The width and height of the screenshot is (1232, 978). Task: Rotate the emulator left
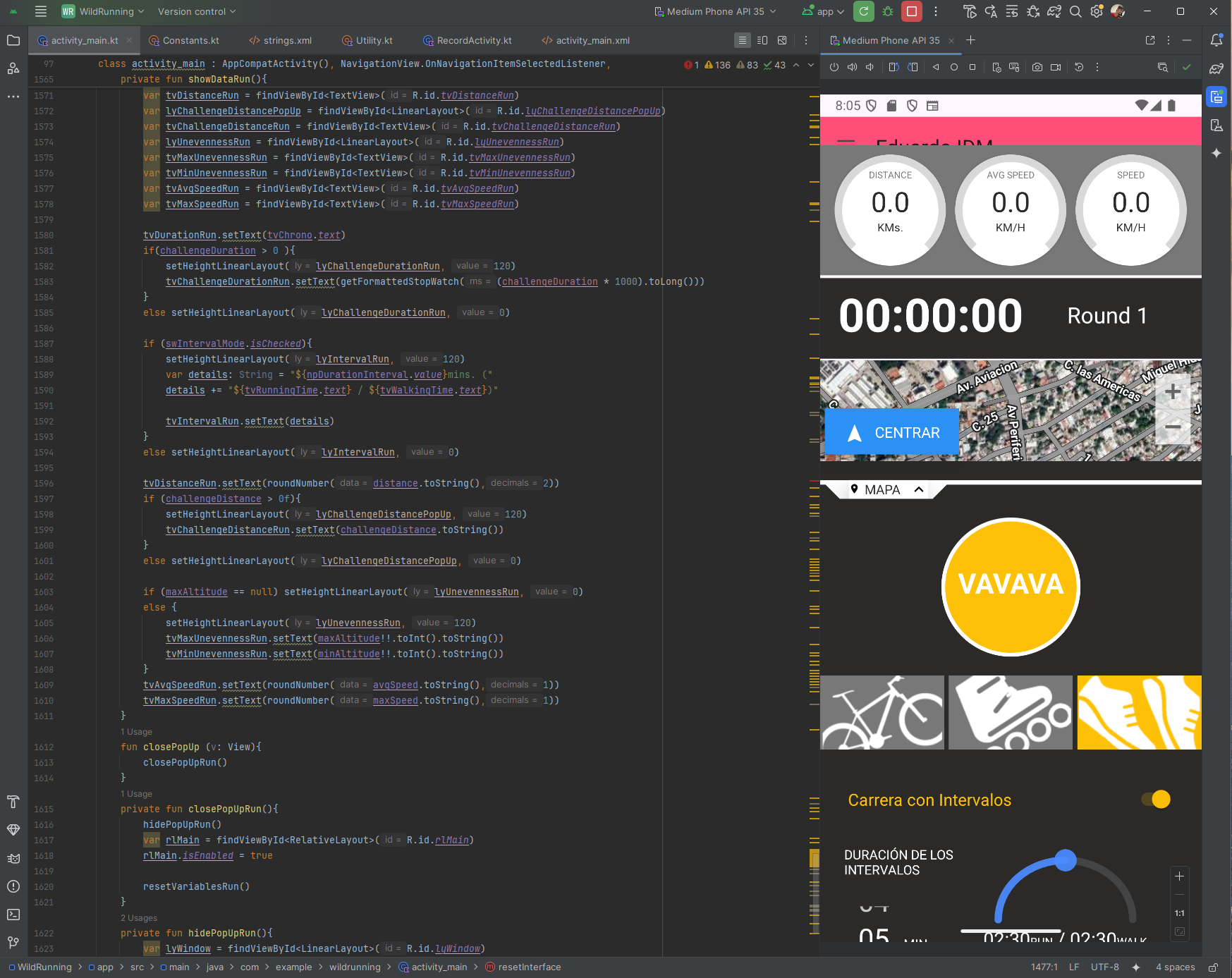[893, 68]
